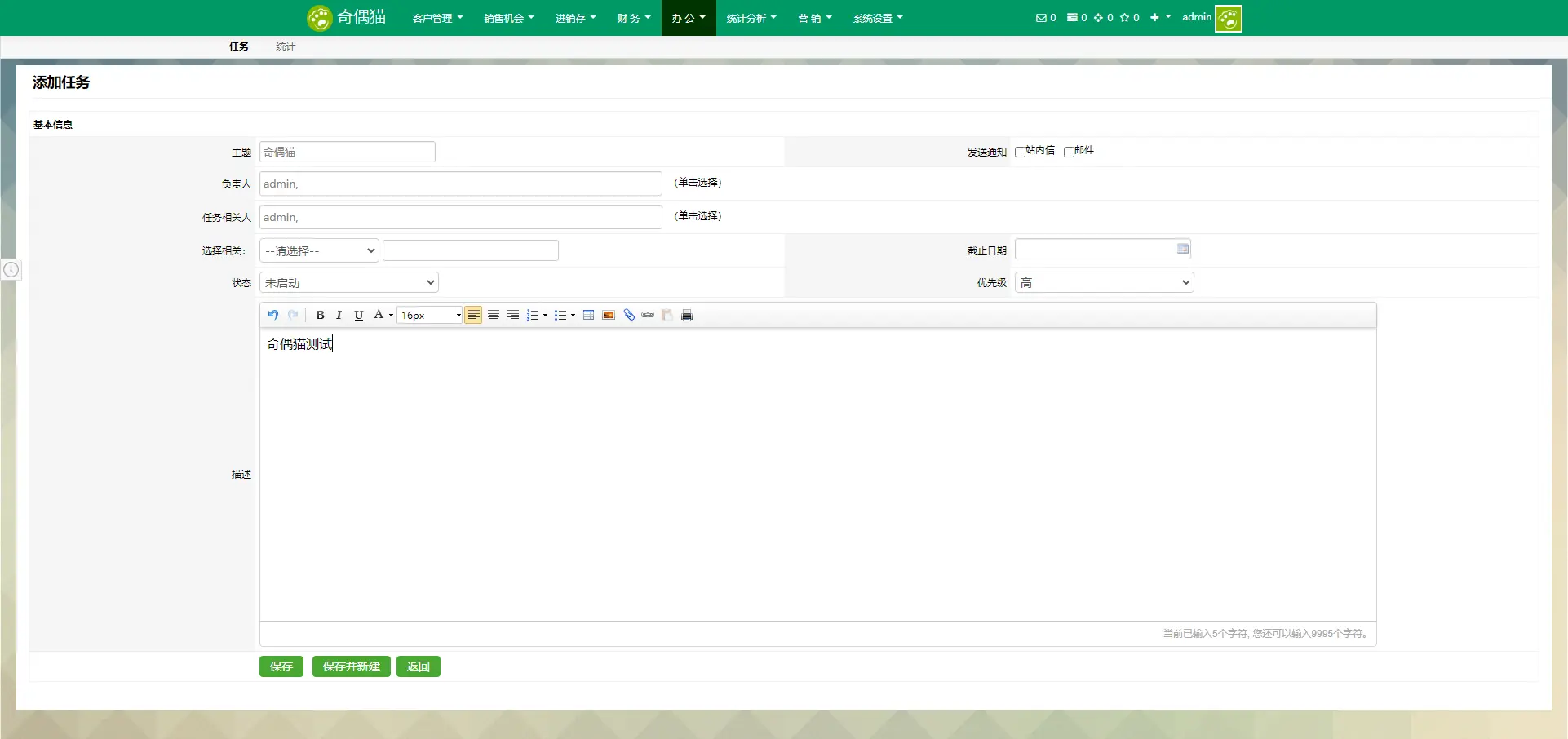
Task: Click the admin username link
Action: [x=1197, y=17]
